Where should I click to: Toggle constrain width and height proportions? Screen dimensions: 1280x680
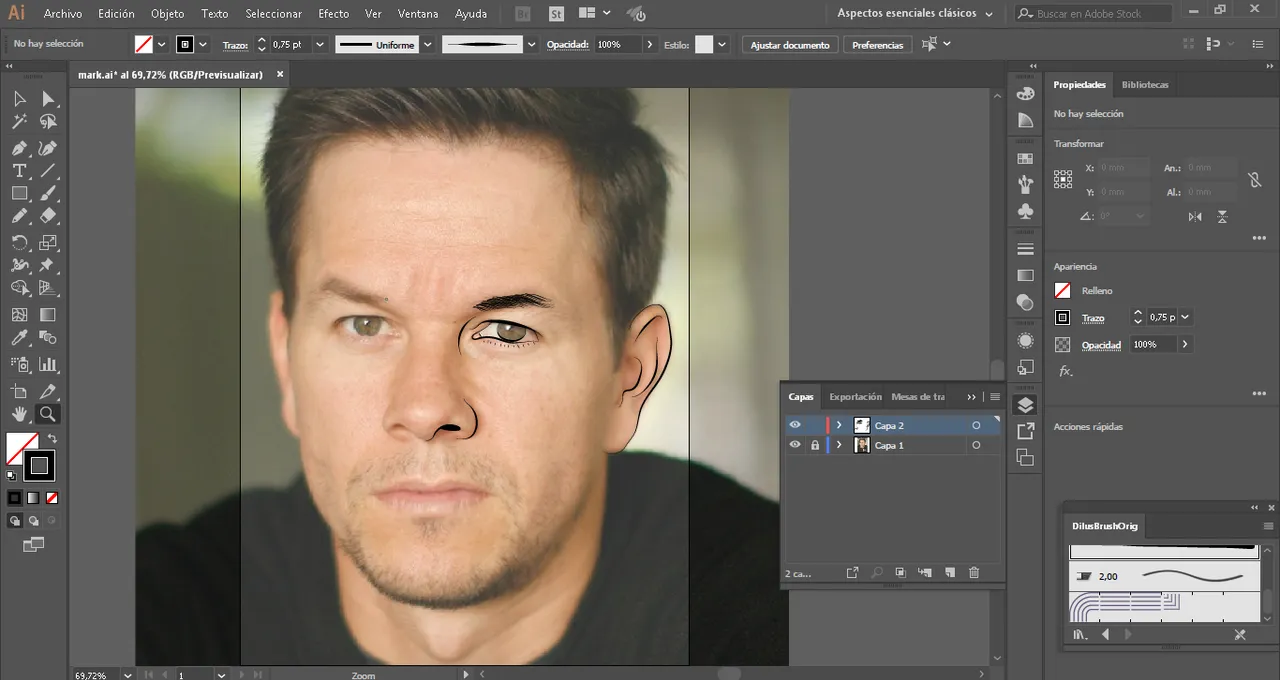coord(1254,180)
